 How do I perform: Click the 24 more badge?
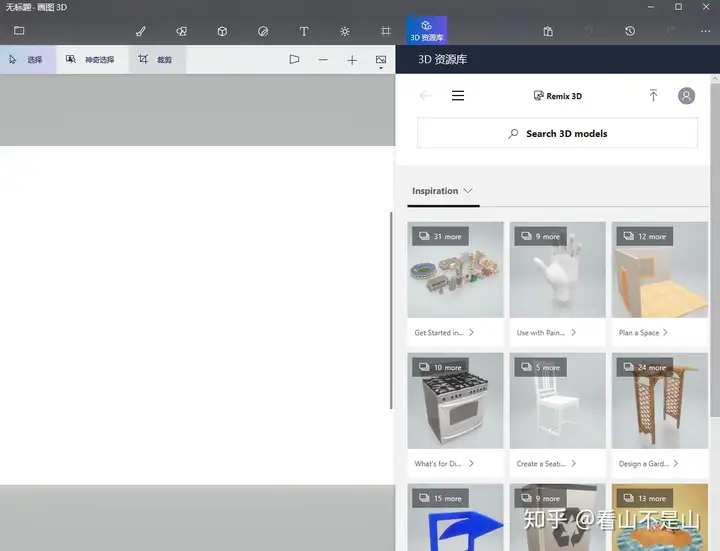click(645, 367)
